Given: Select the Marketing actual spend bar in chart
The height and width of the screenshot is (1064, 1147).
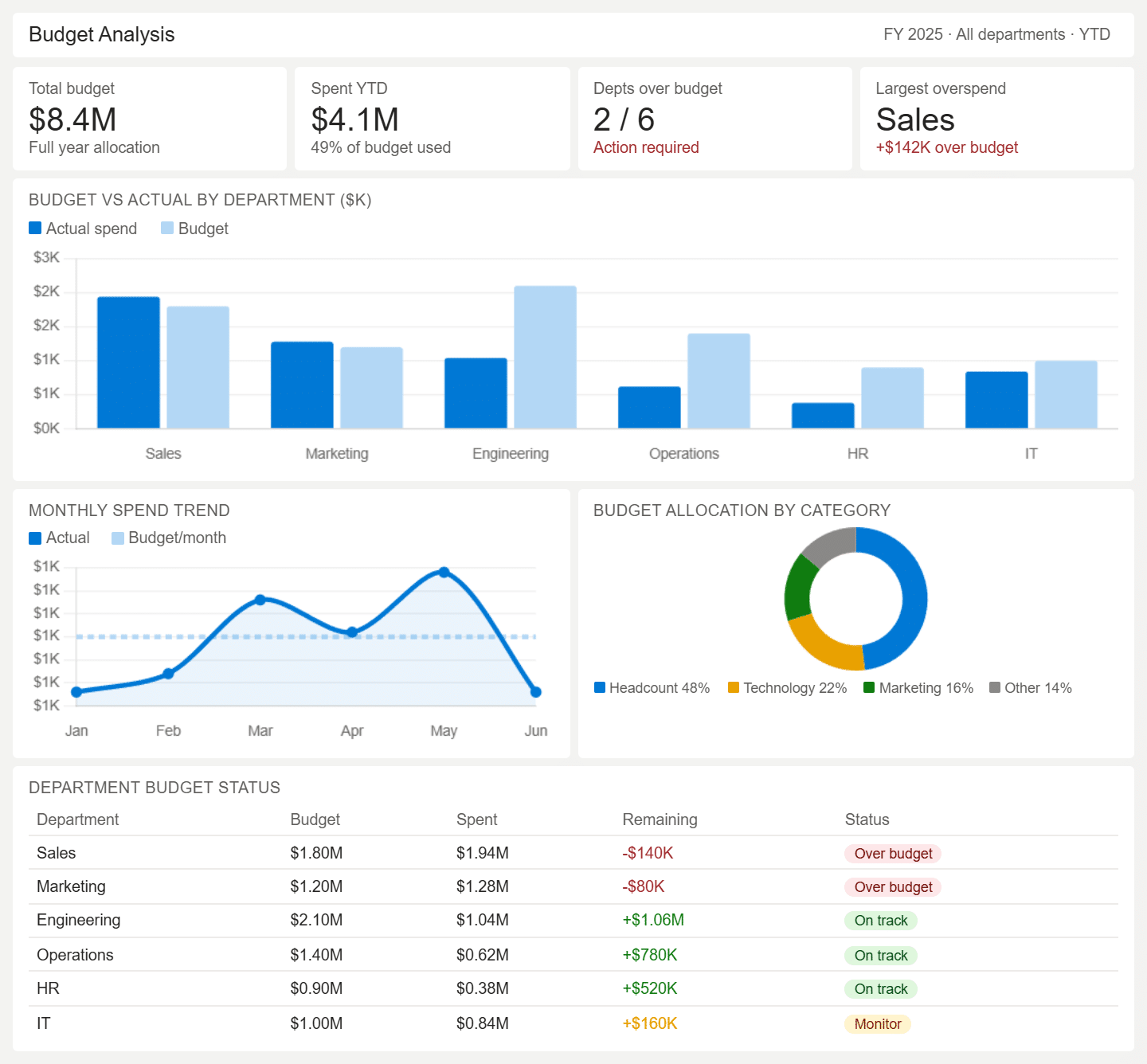Looking at the screenshot, I should pyautogui.click(x=302, y=385).
